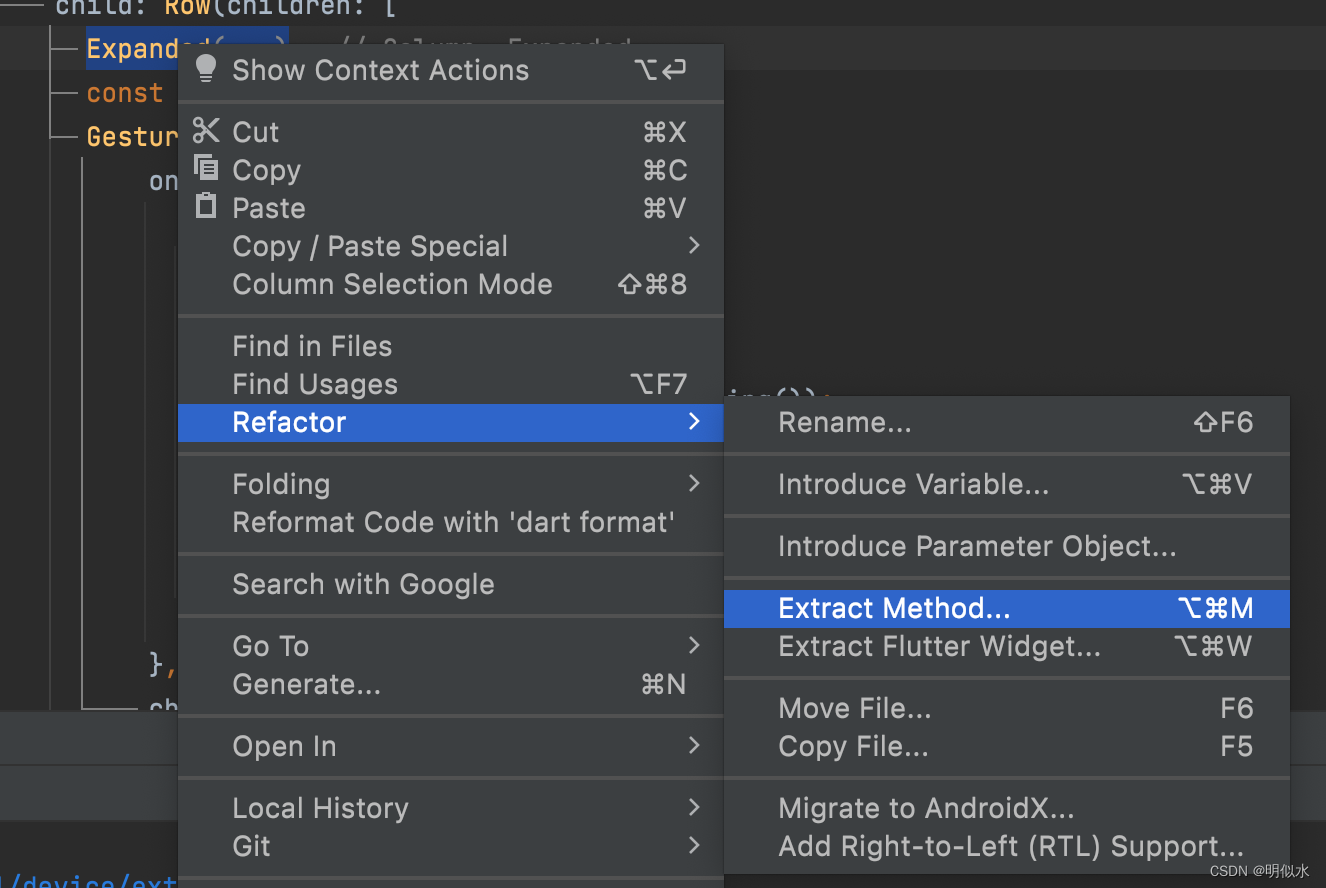This screenshot has width=1326, height=888.
Task: Choose Introduce Parameter Object...
Action: tap(1007, 546)
